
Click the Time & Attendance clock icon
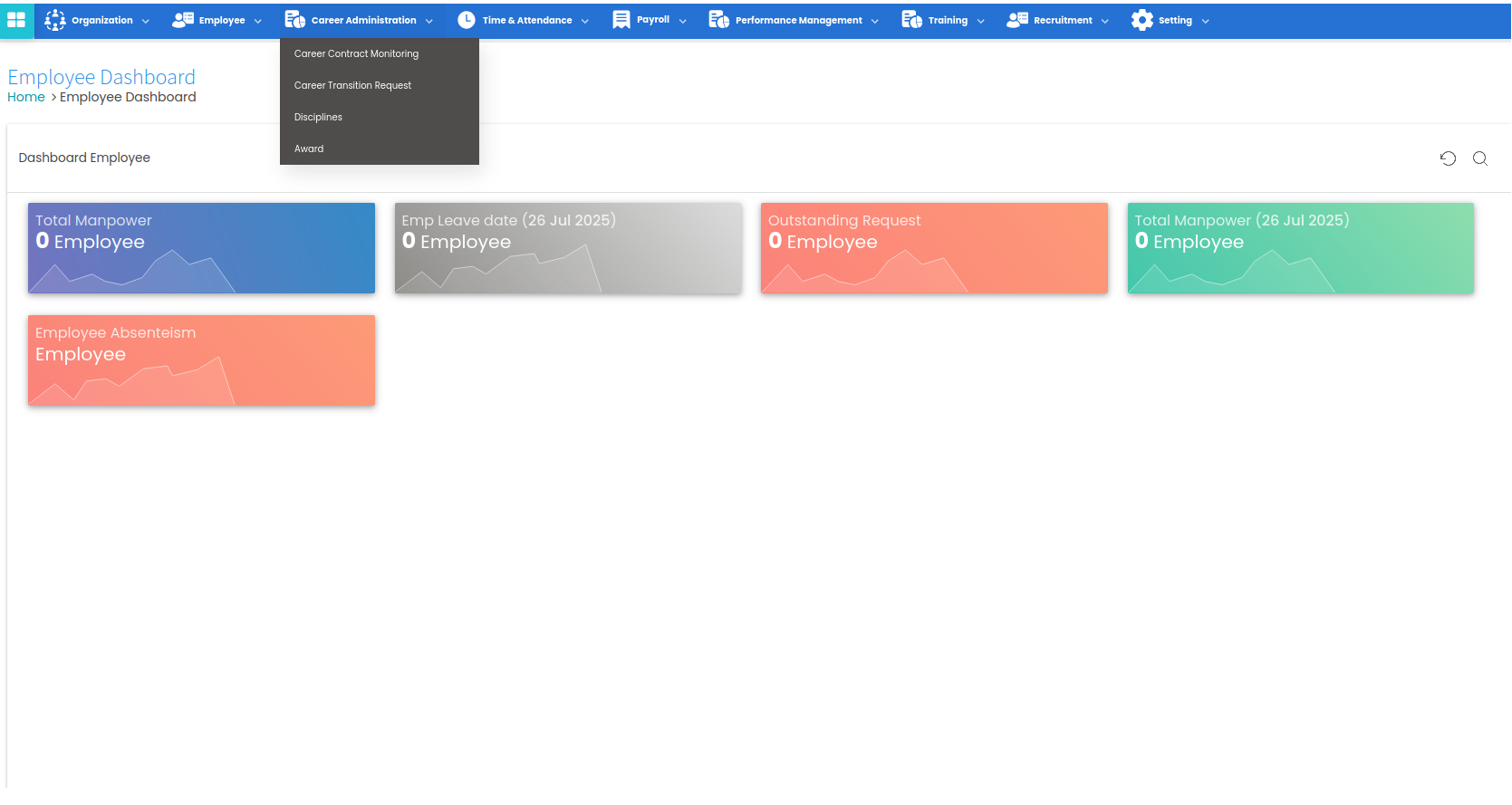467,20
